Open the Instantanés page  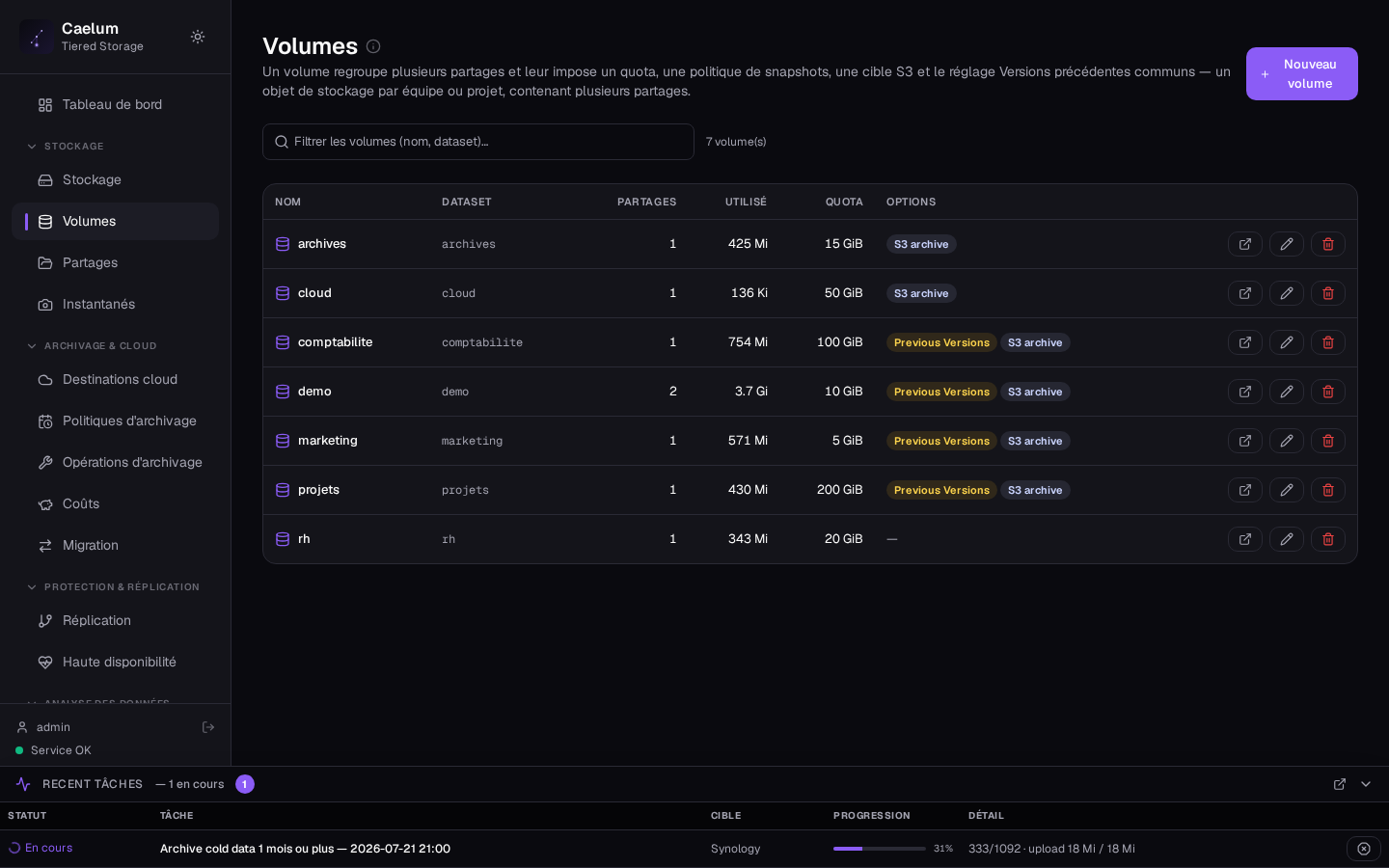115,304
